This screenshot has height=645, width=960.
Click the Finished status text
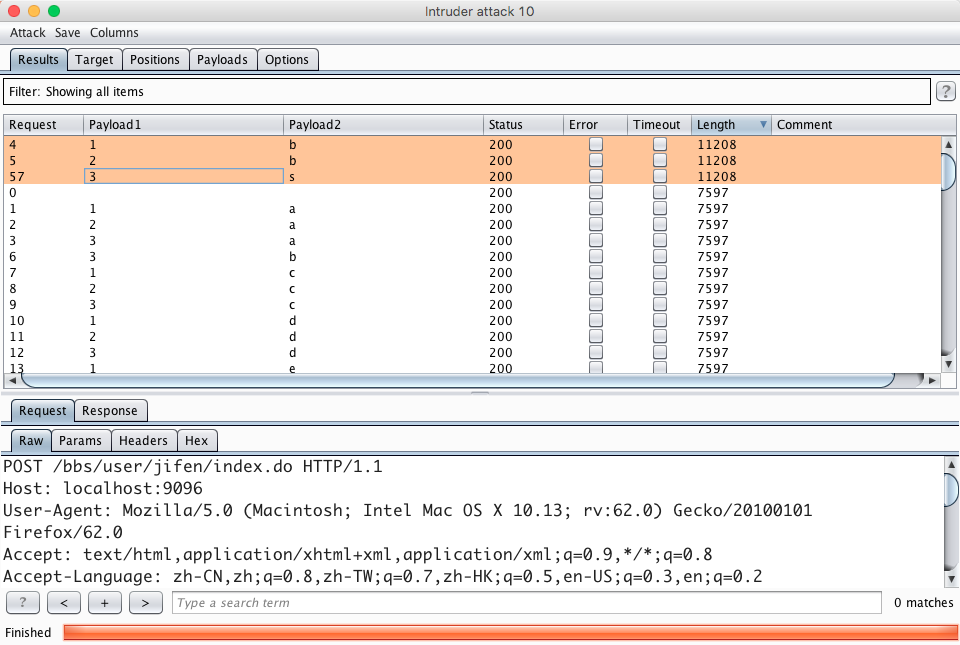pyautogui.click(x=28, y=633)
